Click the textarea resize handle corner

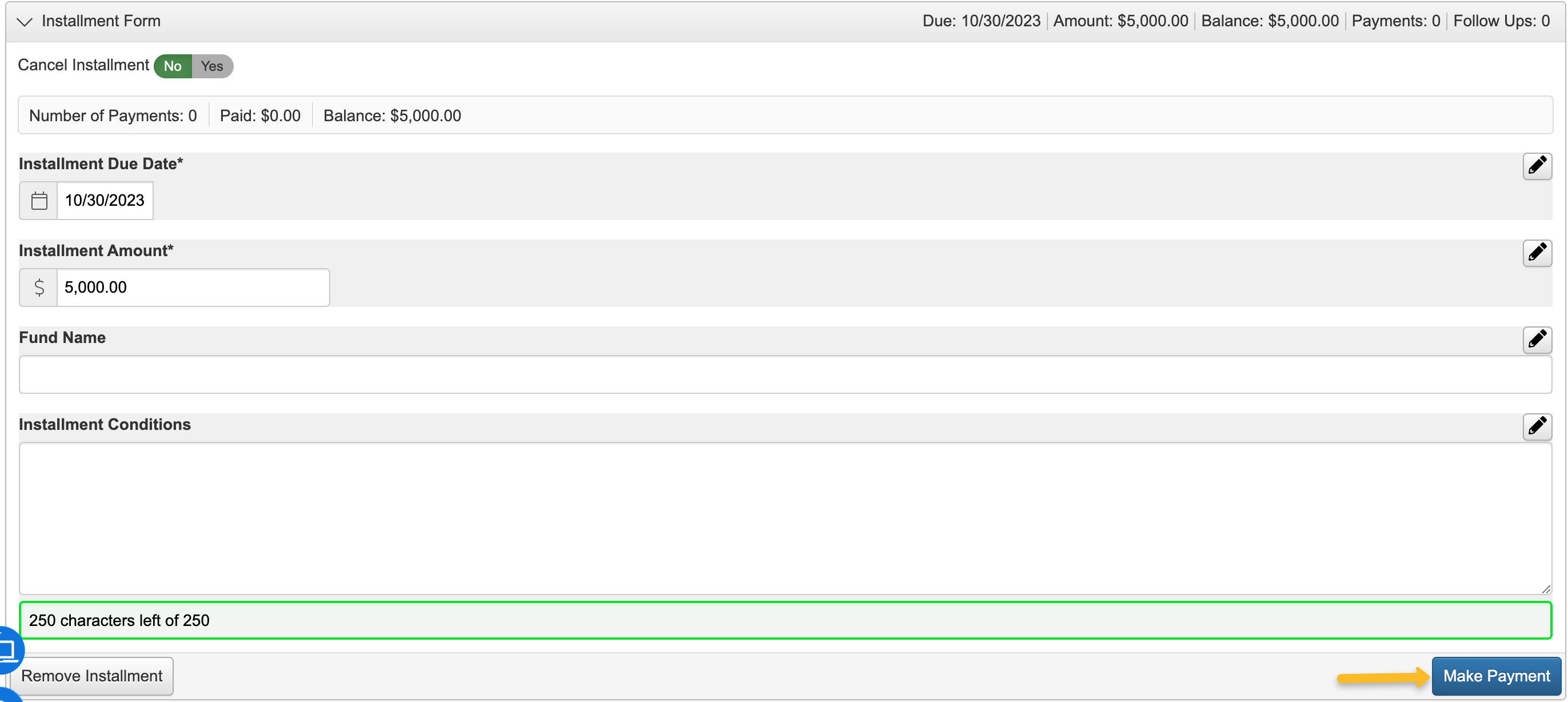click(1546, 589)
